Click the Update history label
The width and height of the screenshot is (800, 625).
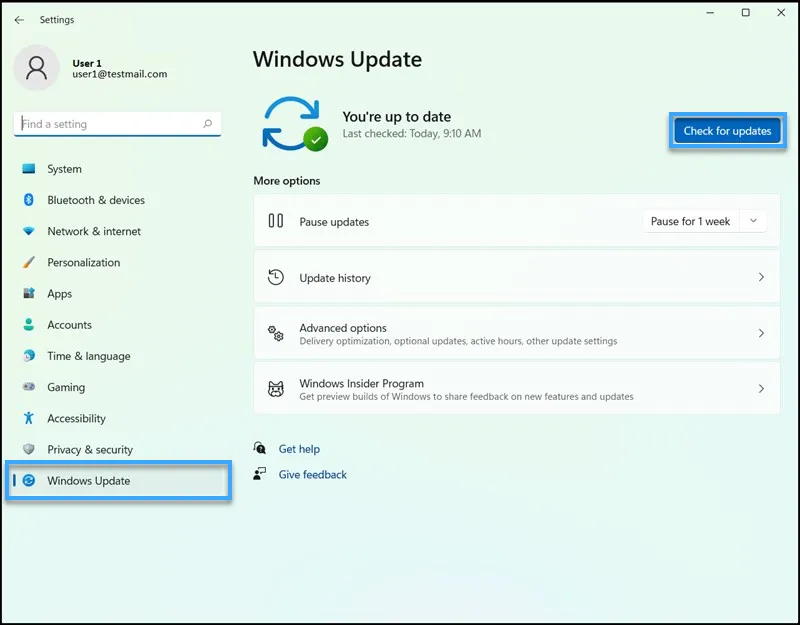click(335, 278)
